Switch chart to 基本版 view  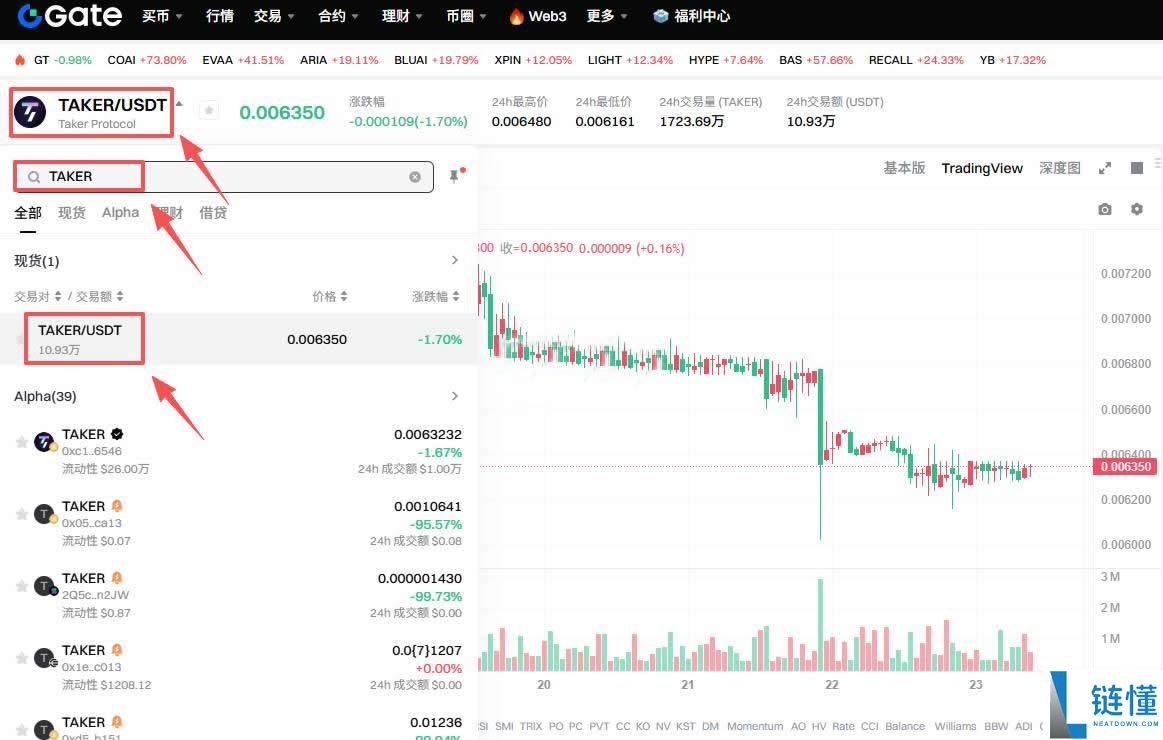point(904,168)
